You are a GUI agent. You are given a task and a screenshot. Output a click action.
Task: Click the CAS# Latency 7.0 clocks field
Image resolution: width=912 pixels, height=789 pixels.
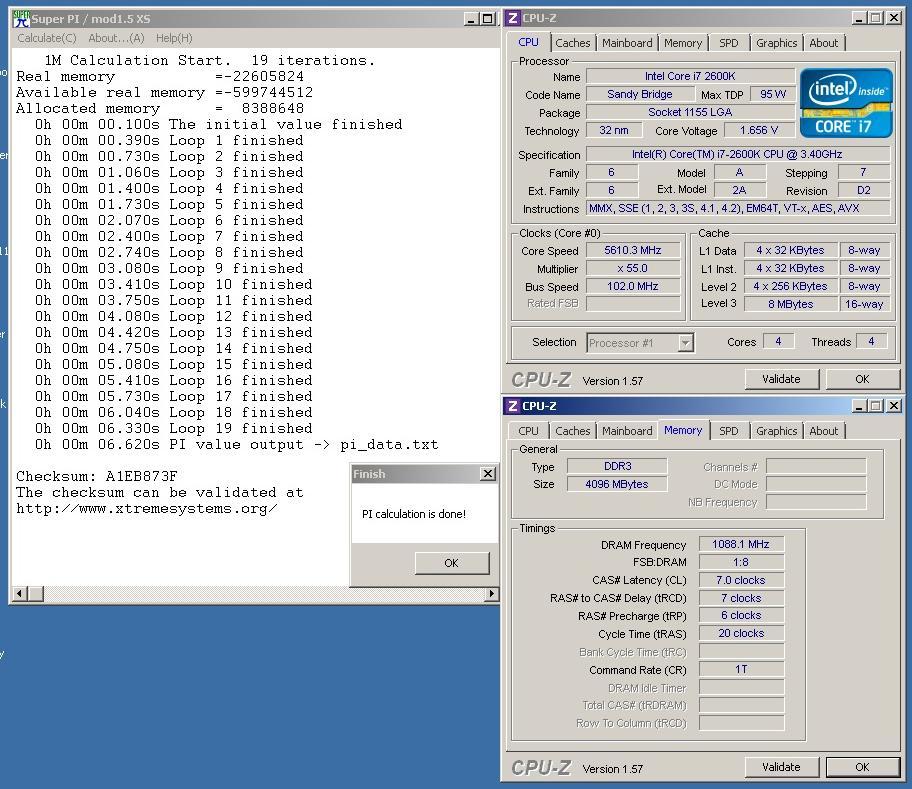coord(741,580)
